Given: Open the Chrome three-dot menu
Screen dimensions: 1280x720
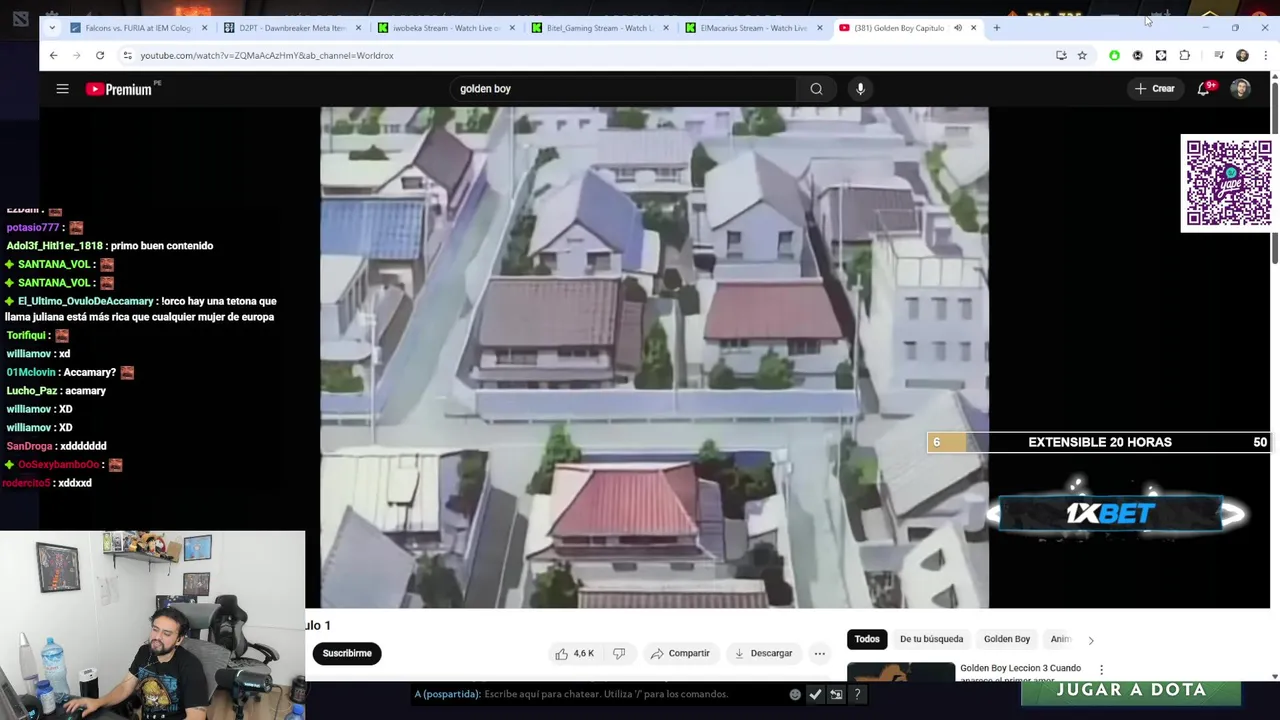Looking at the screenshot, I should pyautogui.click(x=1265, y=56).
